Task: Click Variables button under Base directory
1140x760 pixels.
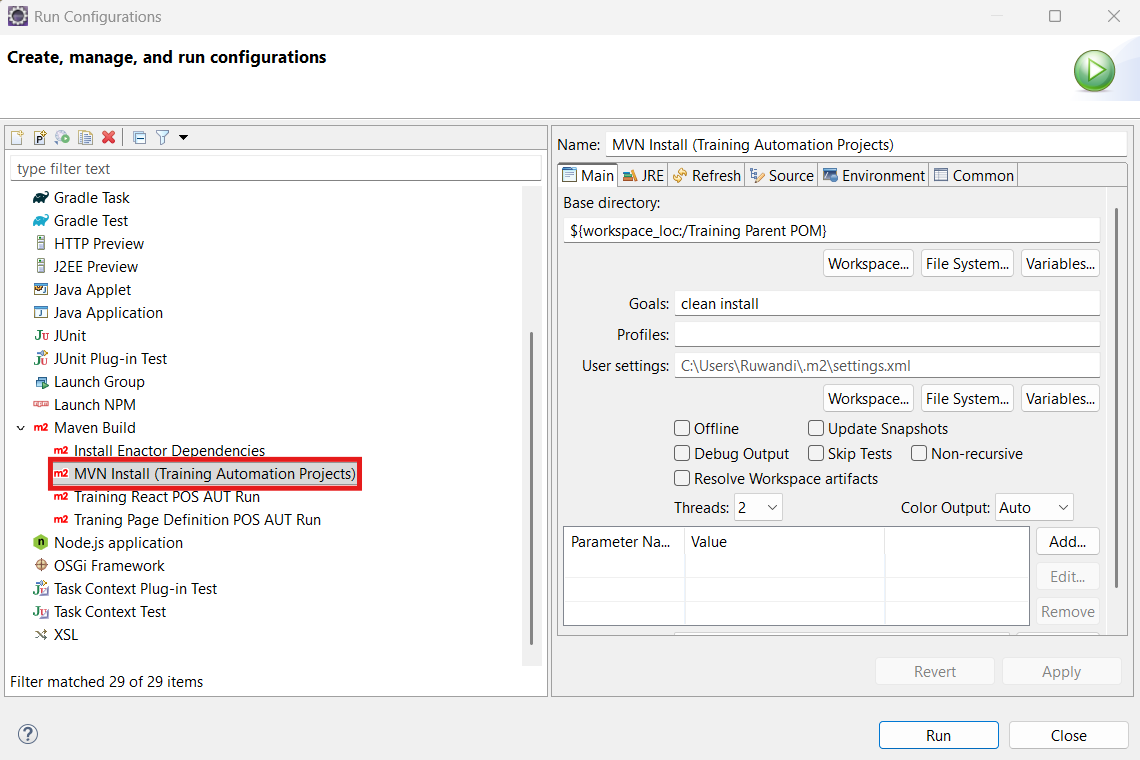Action: coord(1060,264)
